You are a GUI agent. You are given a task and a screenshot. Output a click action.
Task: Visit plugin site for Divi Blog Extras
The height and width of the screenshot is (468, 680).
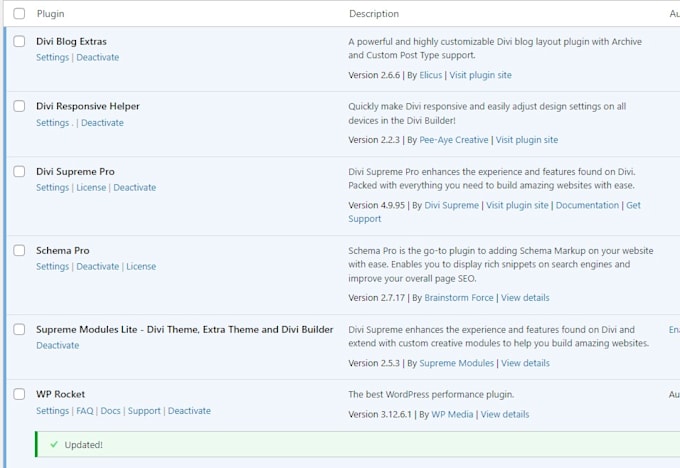click(x=481, y=75)
